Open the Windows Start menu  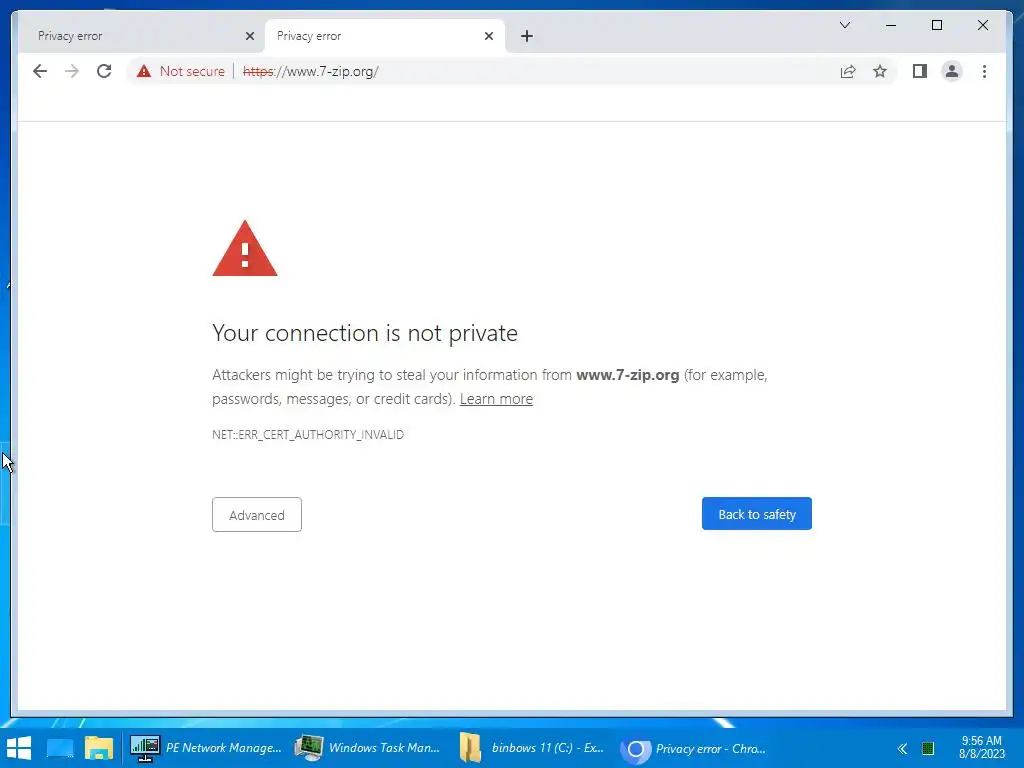click(x=19, y=748)
